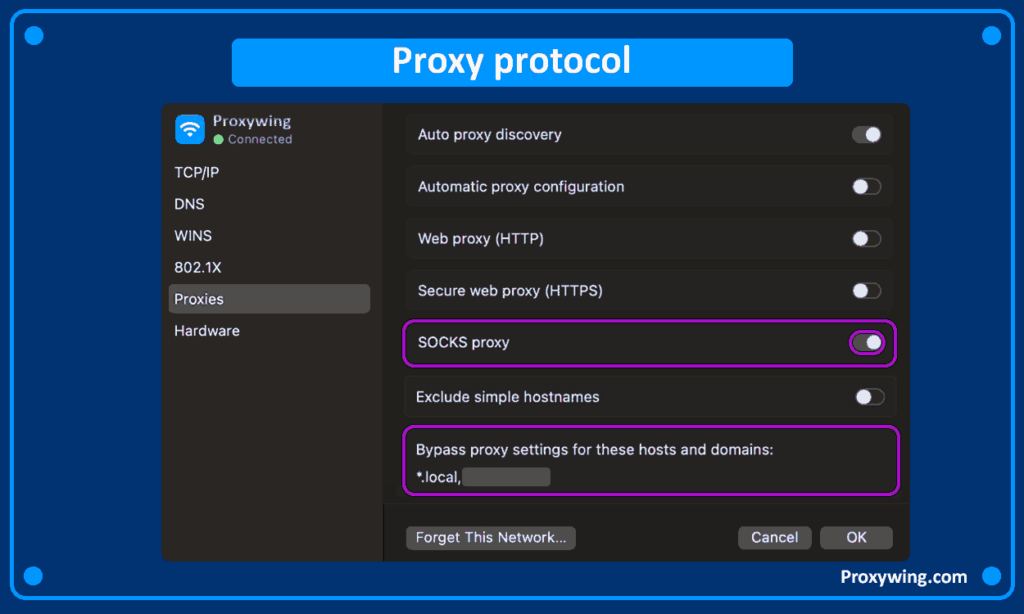This screenshot has height=614, width=1024.
Task: Confirm settings with the OK button
Action: click(x=856, y=538)
